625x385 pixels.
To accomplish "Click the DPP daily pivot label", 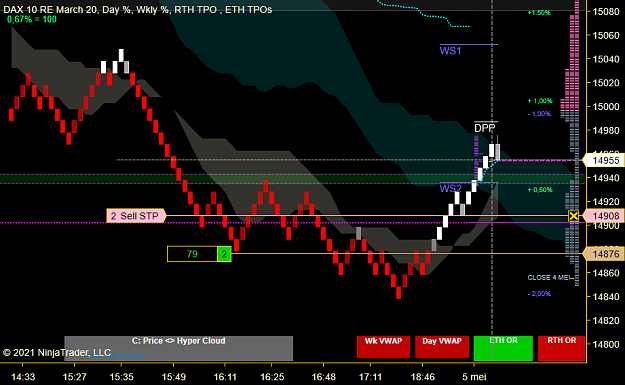I will tap(484, 128).
